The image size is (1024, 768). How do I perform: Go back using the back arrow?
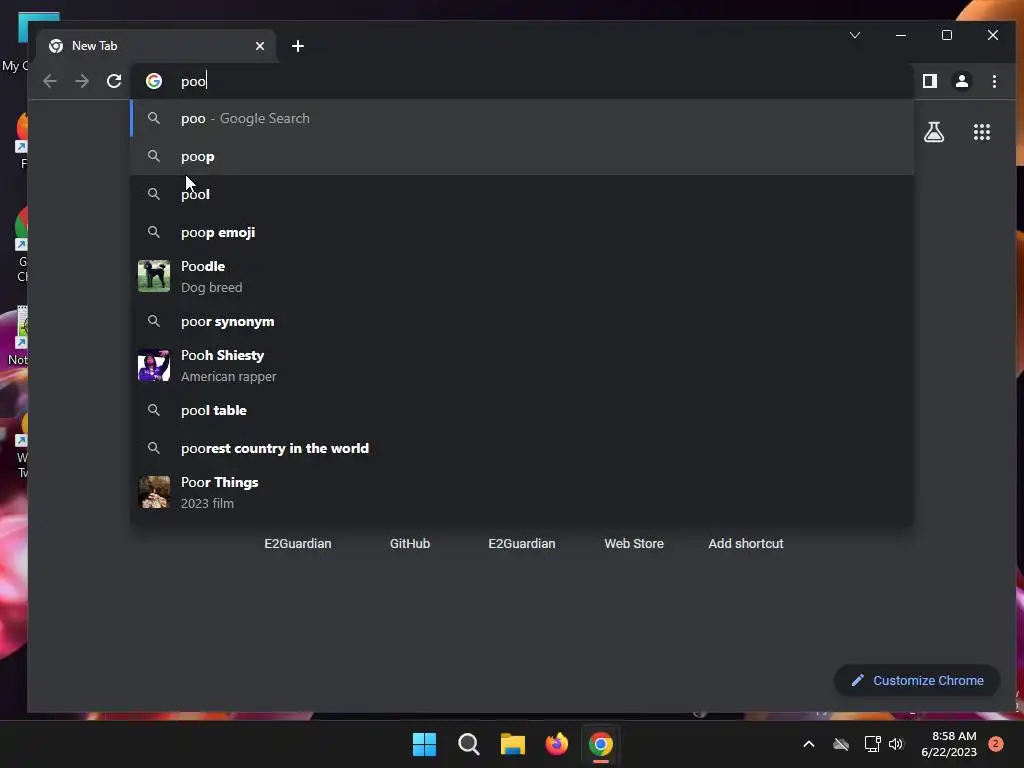pyautogui.click(x=50, y=81)
